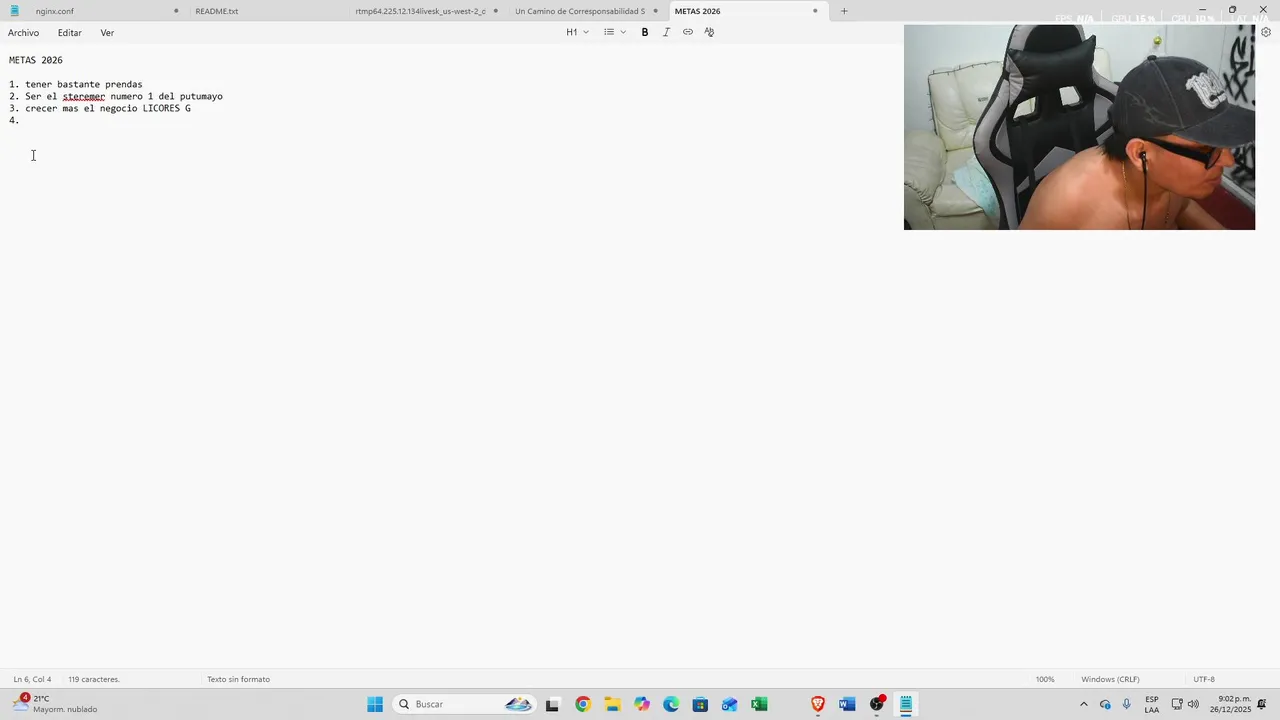Launch Microsoft Edge from taskbar
This screenshot has width=1280, height=720.
(x=671, y=704)
